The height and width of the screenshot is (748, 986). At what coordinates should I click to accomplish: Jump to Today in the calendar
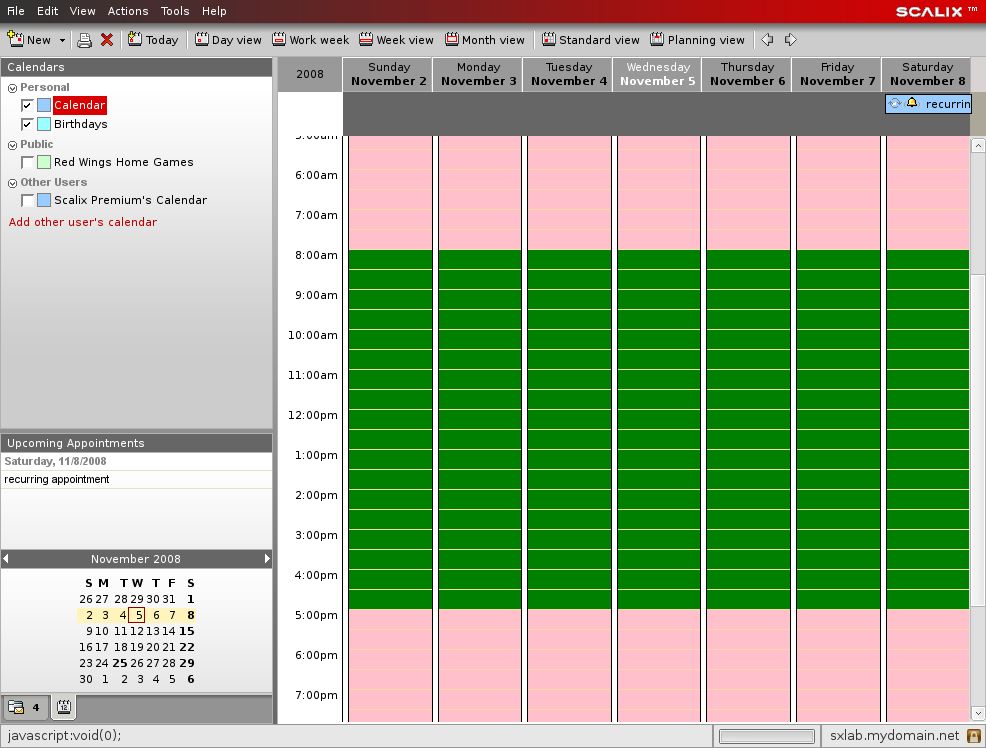pos(153,40)
